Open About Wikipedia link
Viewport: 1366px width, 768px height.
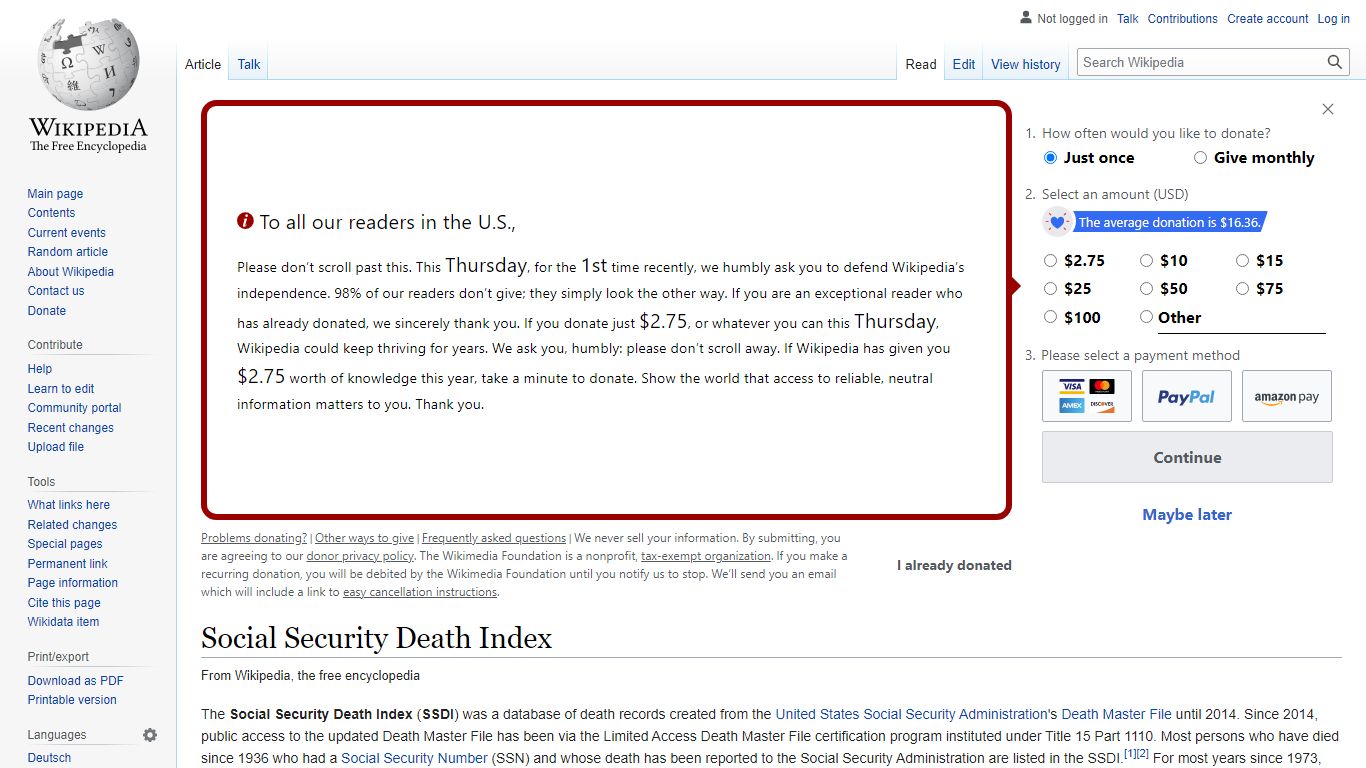coord(71,272)
